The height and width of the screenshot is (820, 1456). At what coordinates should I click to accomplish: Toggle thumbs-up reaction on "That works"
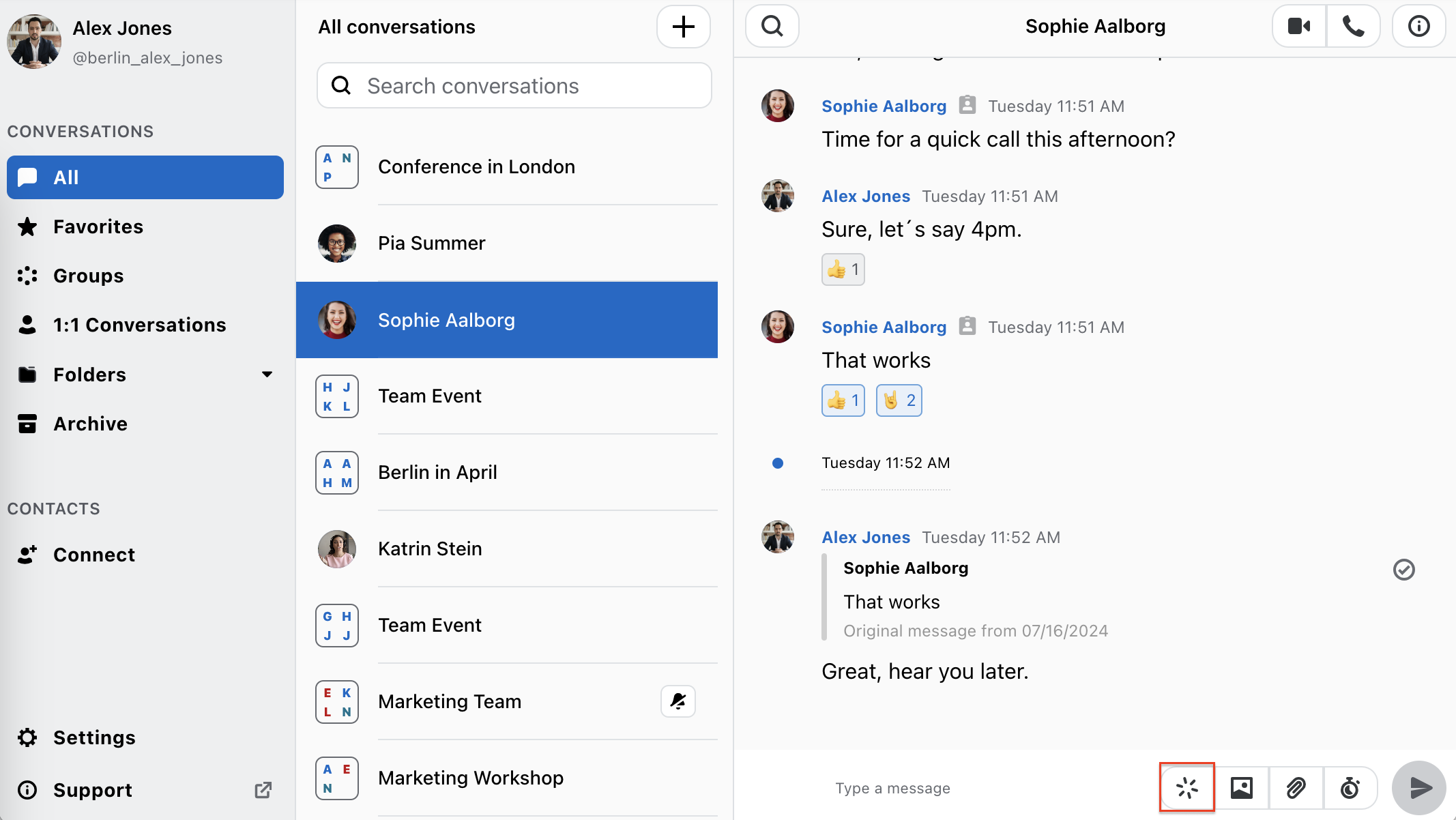click(x=843, y=400)
